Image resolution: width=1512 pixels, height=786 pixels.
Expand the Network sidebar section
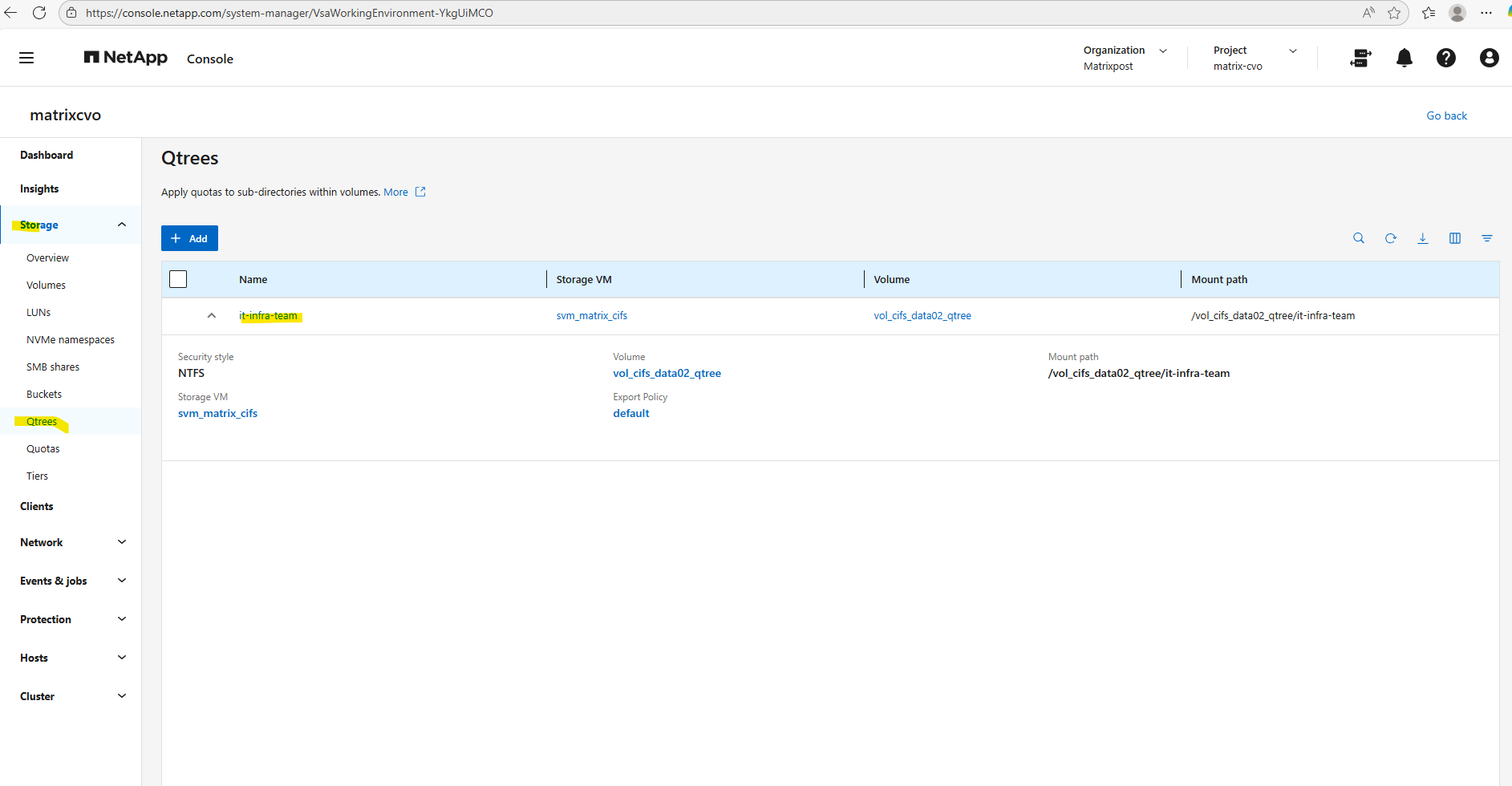coord(122,542)
